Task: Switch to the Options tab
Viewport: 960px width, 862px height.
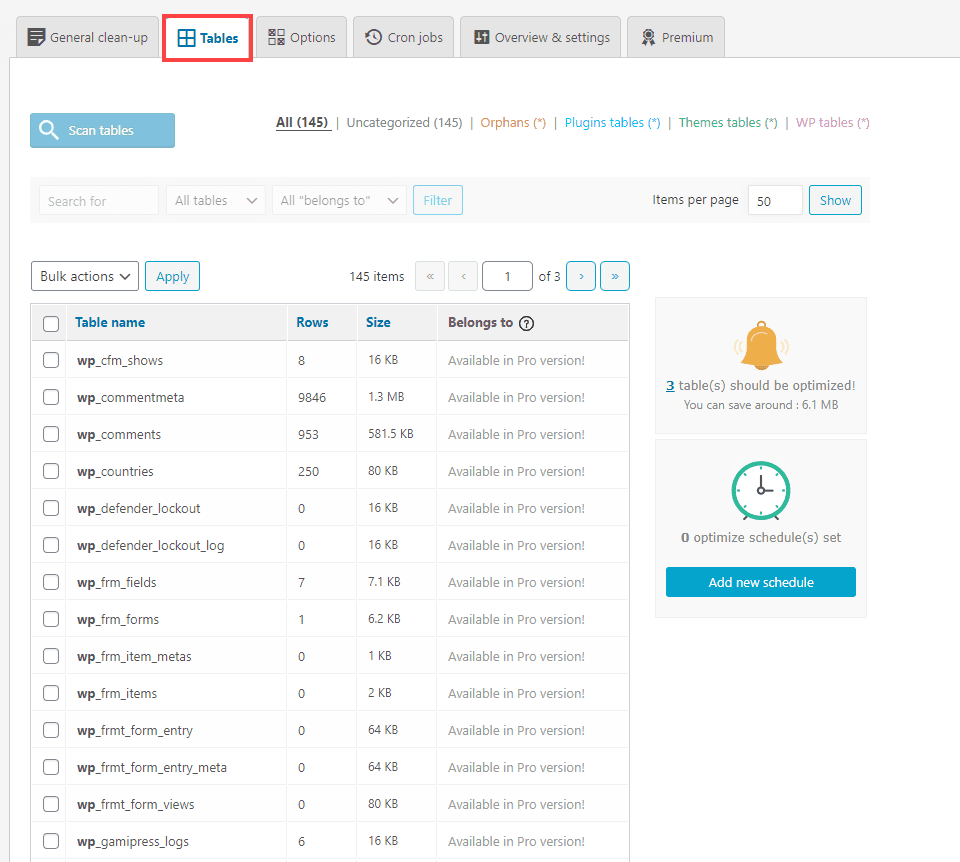Action: (x=302, y=37)
